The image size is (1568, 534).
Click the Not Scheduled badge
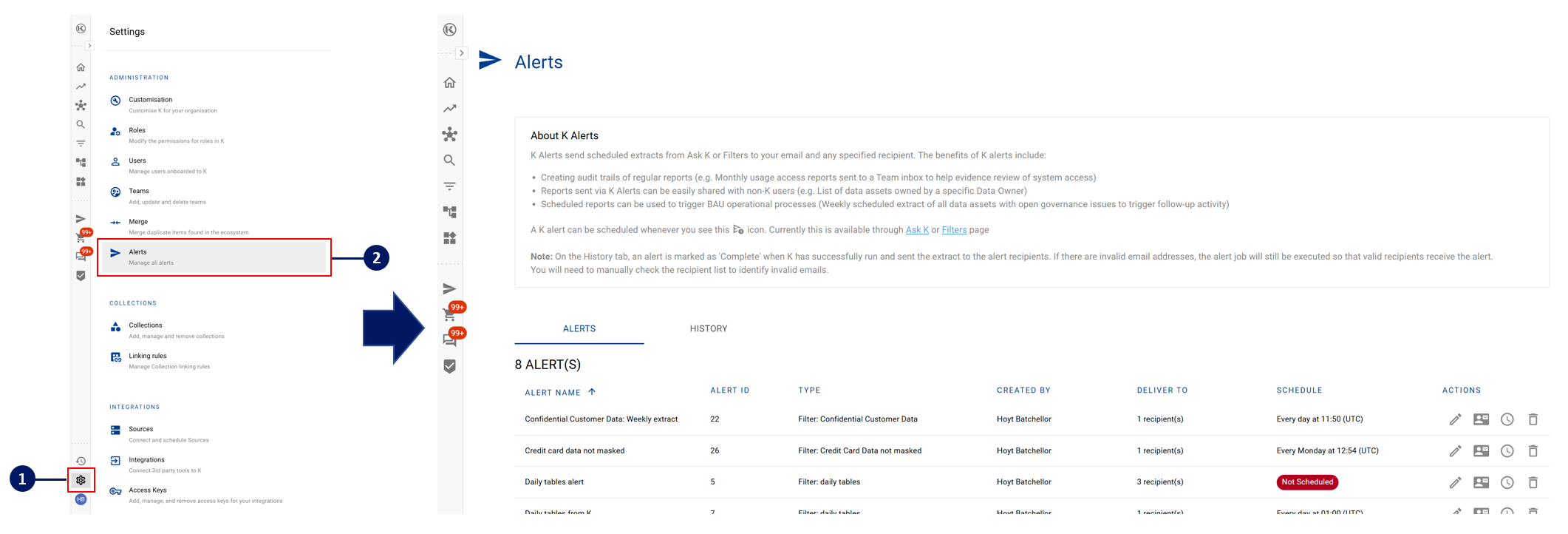[1306, 482]
